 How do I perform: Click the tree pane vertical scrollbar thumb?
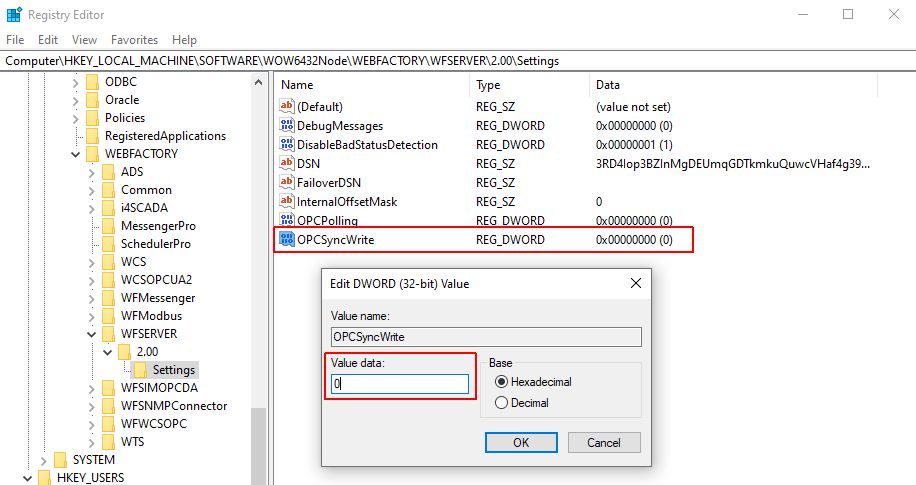pyautogui.click(x=258, y=446)
